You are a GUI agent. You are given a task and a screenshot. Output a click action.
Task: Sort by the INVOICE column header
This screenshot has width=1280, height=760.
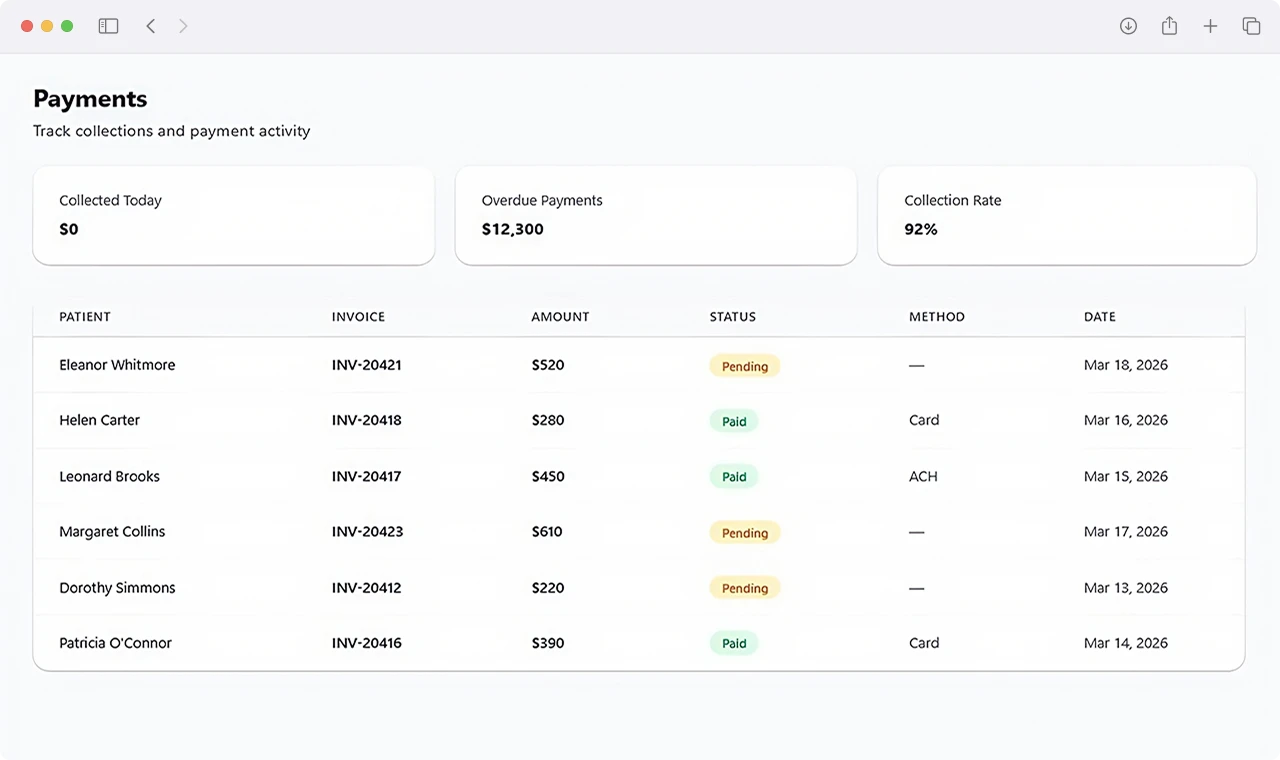tap(358, 317)
